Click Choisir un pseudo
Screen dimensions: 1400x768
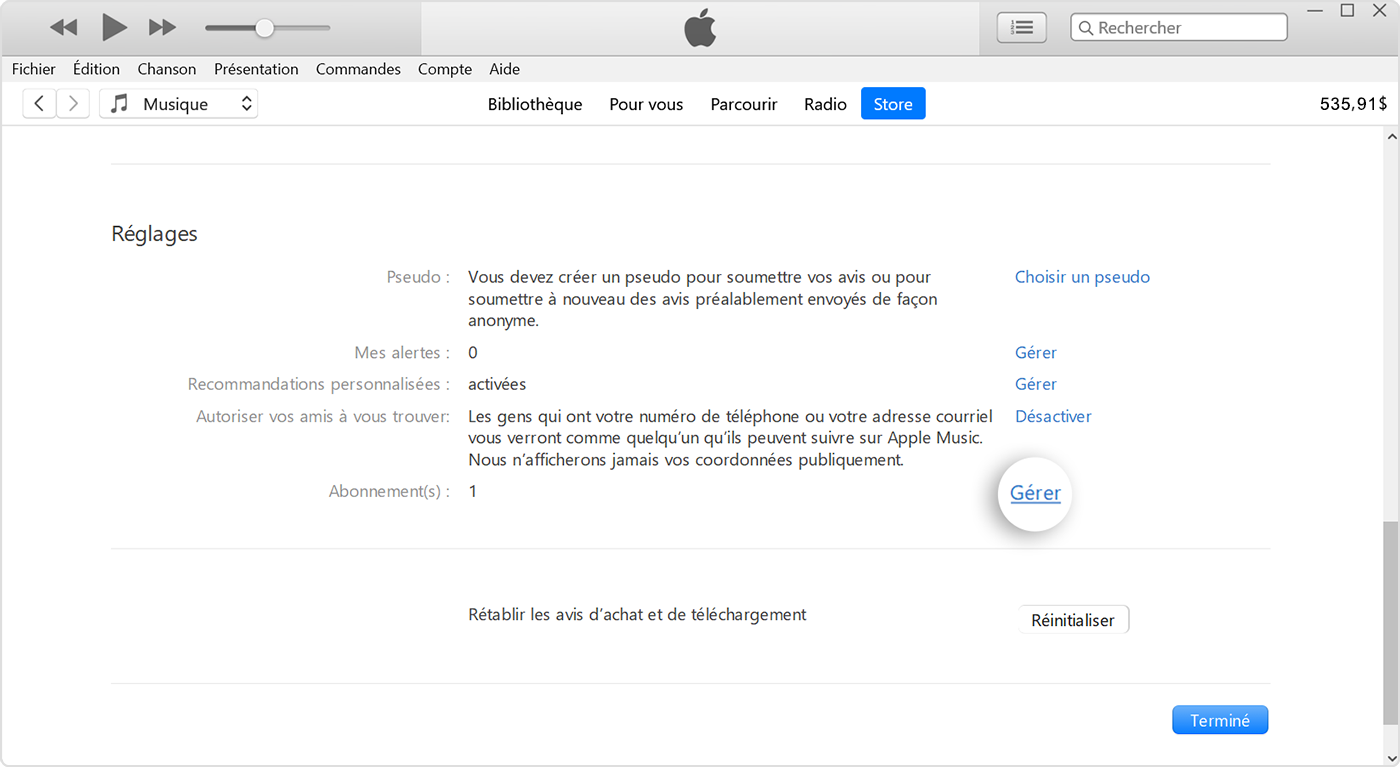coord(1082,277)
